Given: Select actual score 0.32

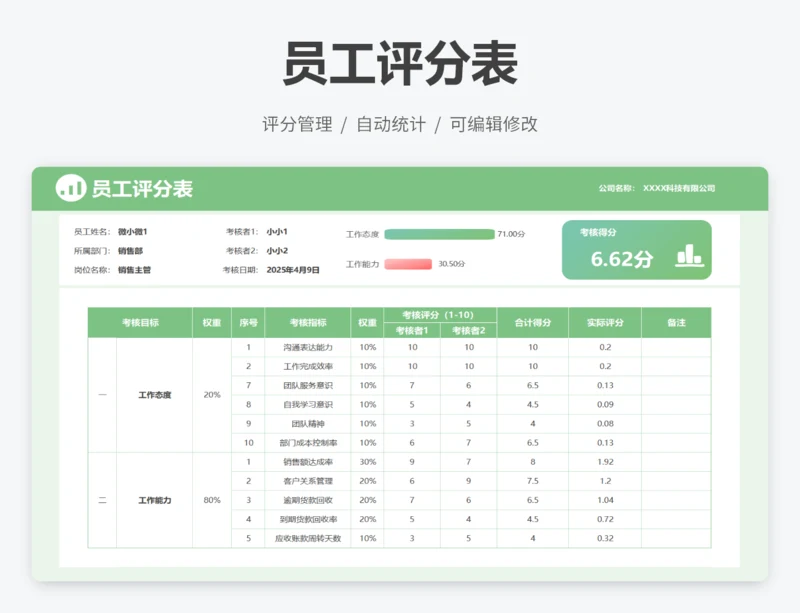Looking at the screenshot, I should (x=605, y=538).
